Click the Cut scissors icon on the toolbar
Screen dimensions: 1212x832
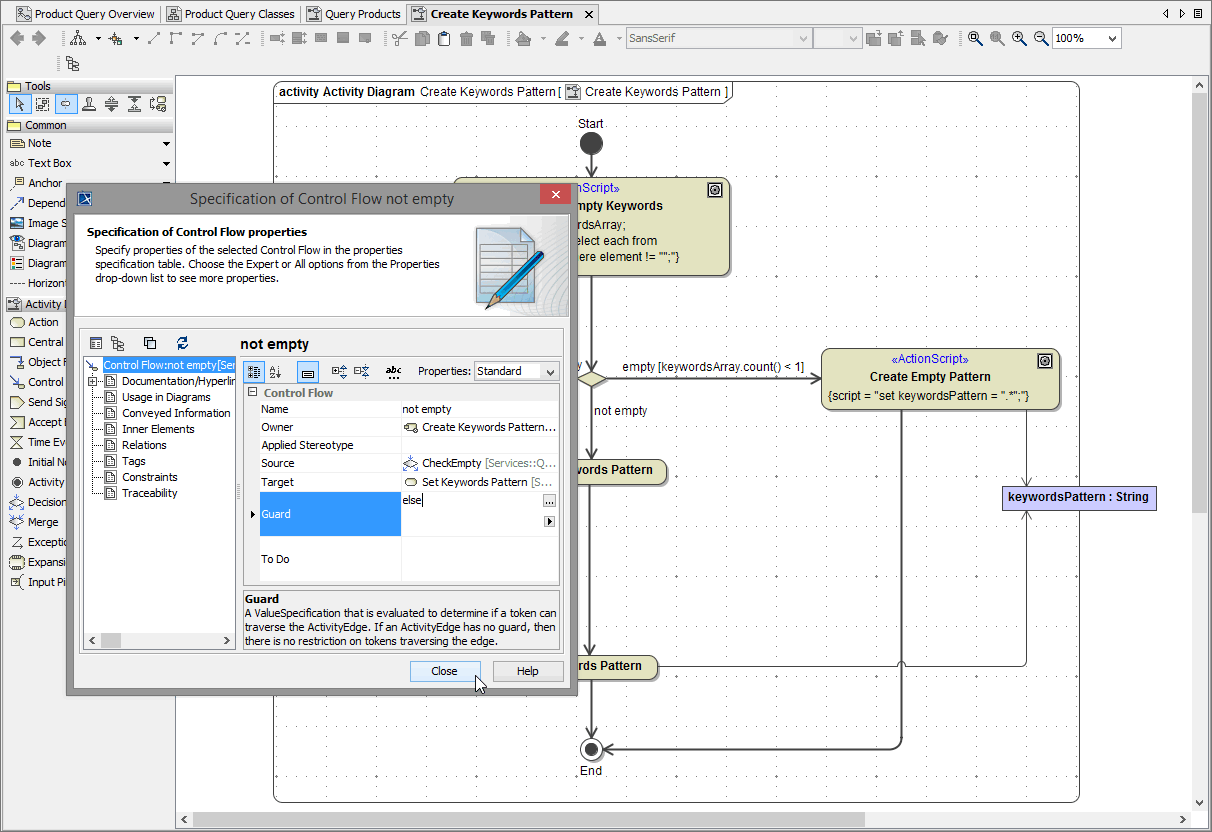[x=400, y=38]
